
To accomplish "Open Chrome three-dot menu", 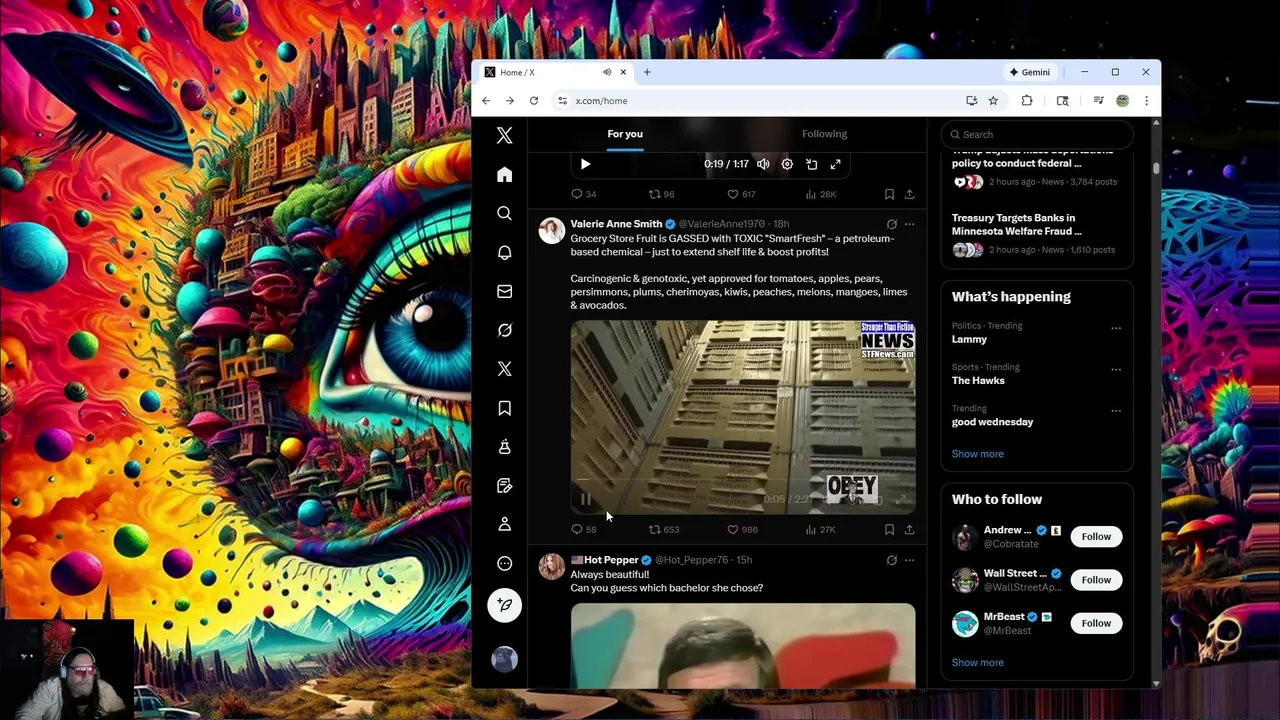I will click(1146, 101).
